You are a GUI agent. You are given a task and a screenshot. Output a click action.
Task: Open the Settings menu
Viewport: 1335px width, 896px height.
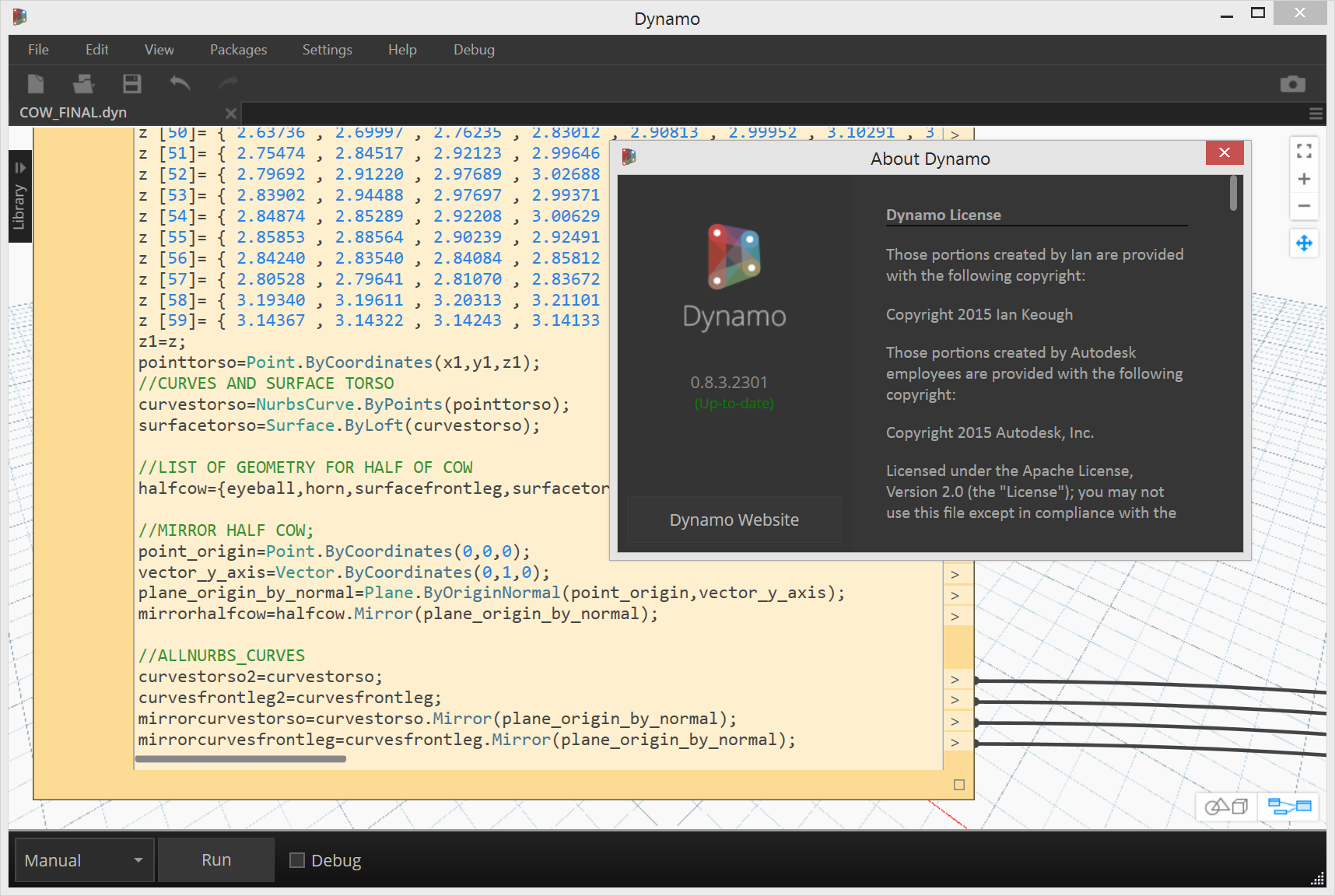click(x=327, y=50)
